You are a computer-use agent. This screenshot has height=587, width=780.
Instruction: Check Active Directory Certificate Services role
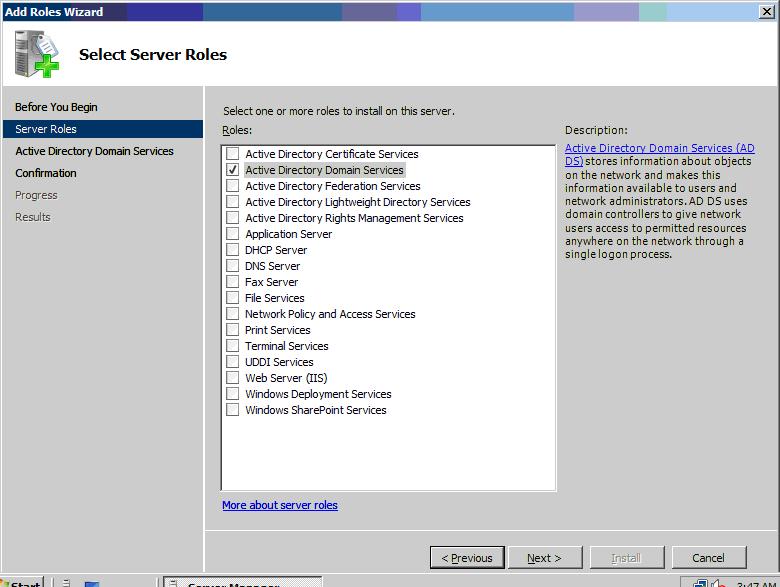(x=233, y=154)
